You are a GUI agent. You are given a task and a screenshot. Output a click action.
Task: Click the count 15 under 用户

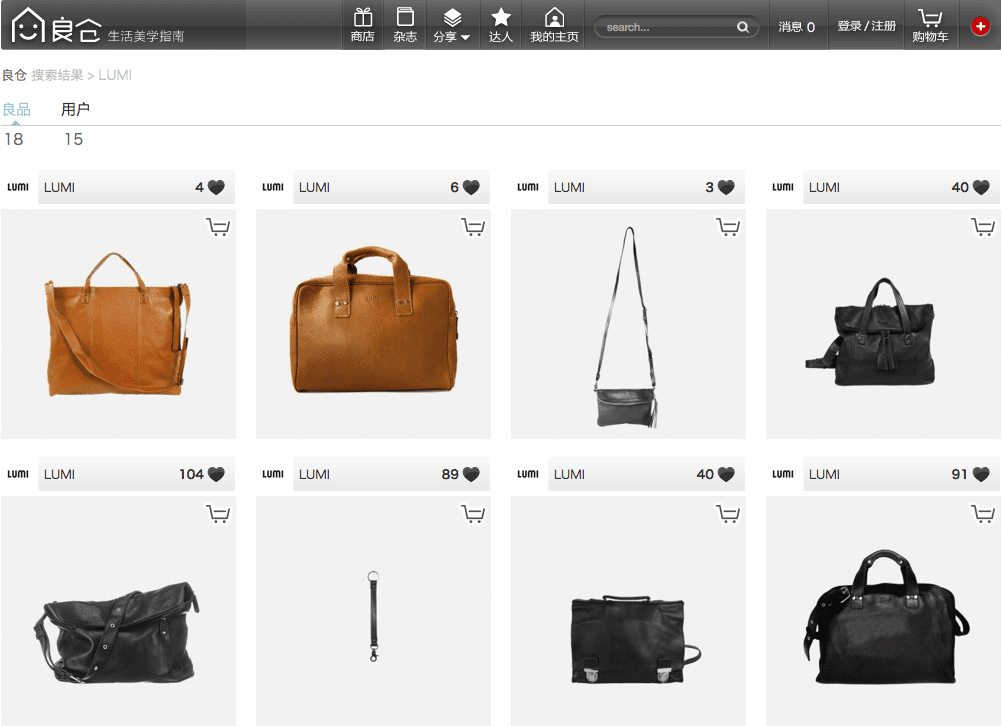[73, 139]
